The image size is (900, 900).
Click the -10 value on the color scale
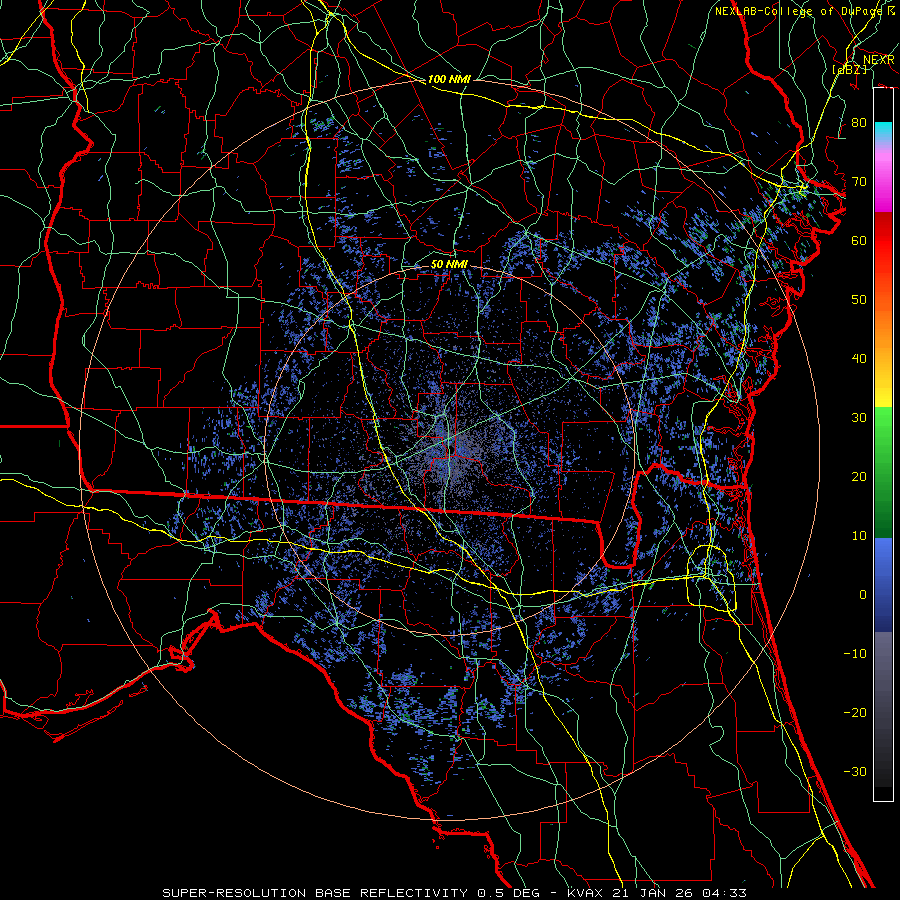point(855,654)
